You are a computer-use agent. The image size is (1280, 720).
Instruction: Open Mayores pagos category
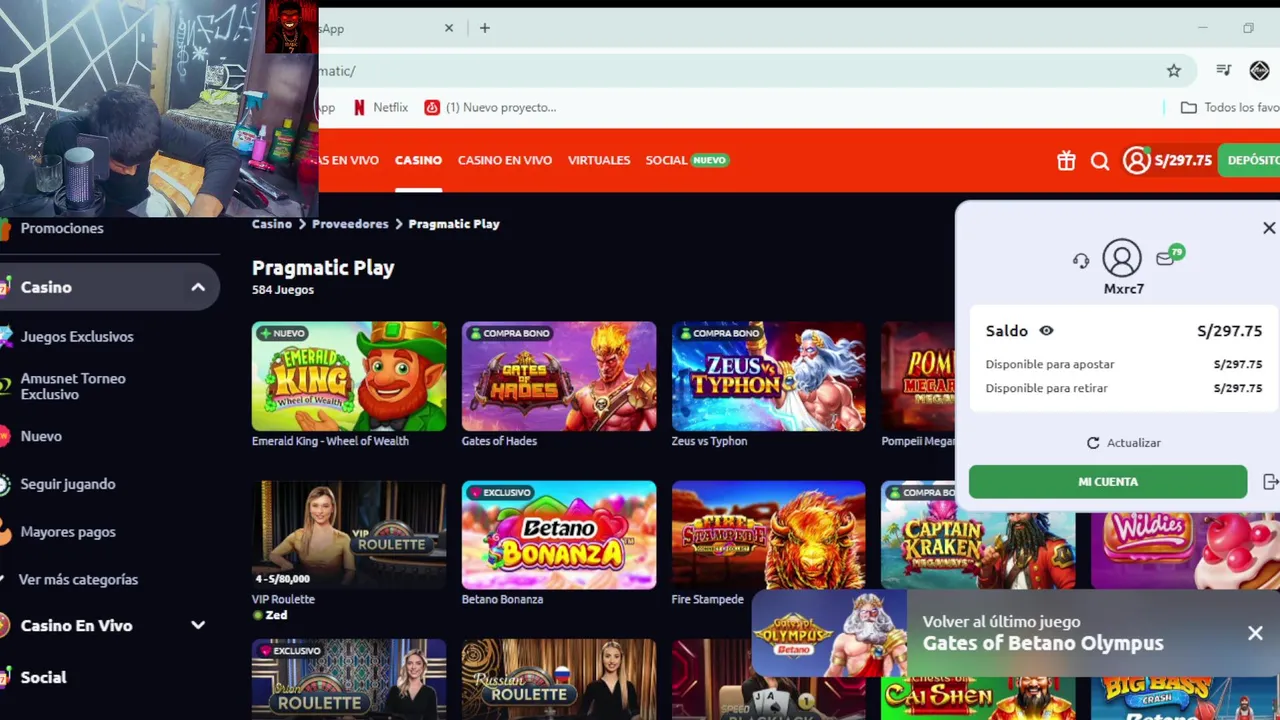tap(68, 532)
